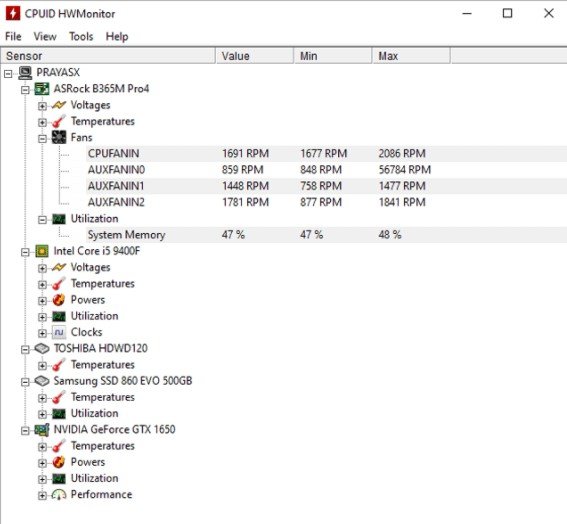Click the ASRock Voltages lightning icon

(59, 105)
